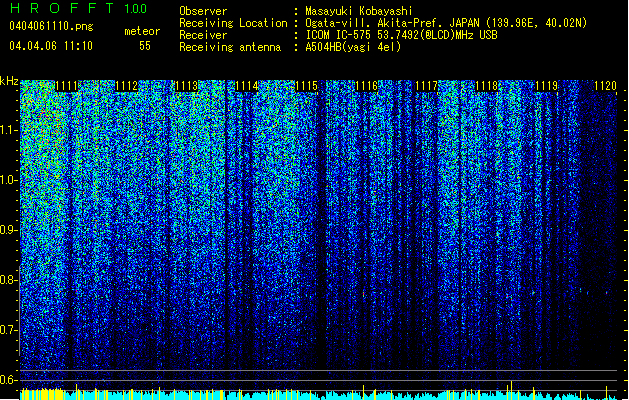This screenshot has width=629, height=400.
Task: Click time marker 1113
Action: click(x=187, y=86)
